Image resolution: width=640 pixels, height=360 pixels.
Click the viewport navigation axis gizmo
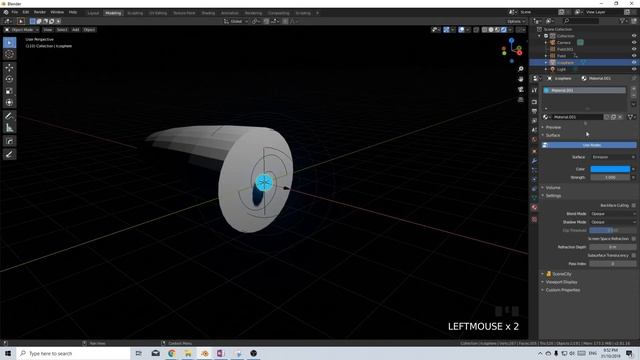(x=511, y=50)
